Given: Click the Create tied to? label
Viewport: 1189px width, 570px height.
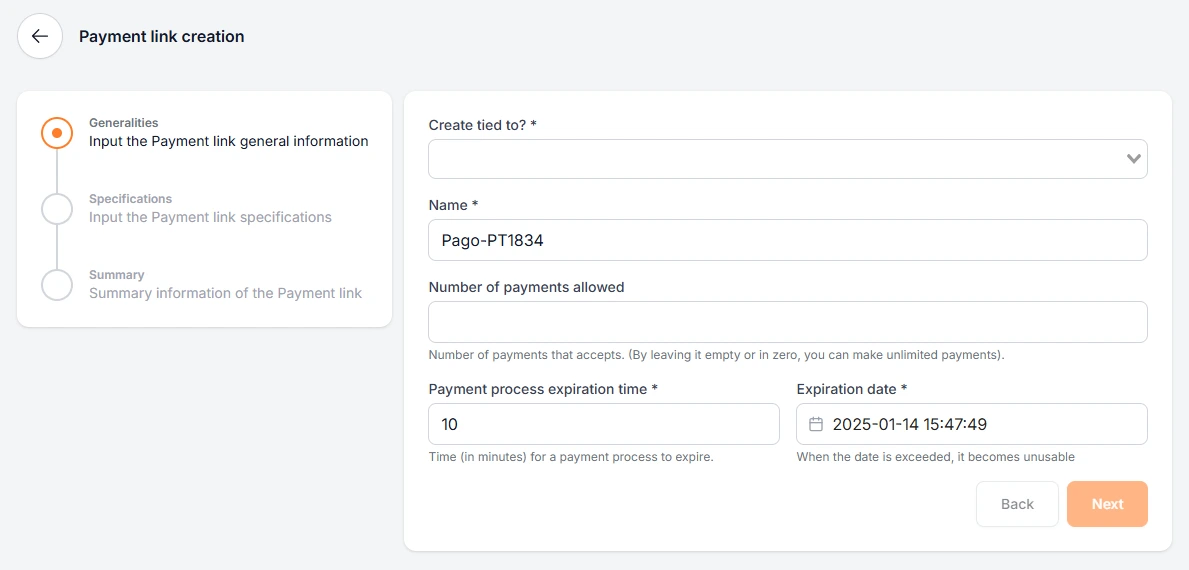Looking at the screenshot, I should (x=482, y=125).
